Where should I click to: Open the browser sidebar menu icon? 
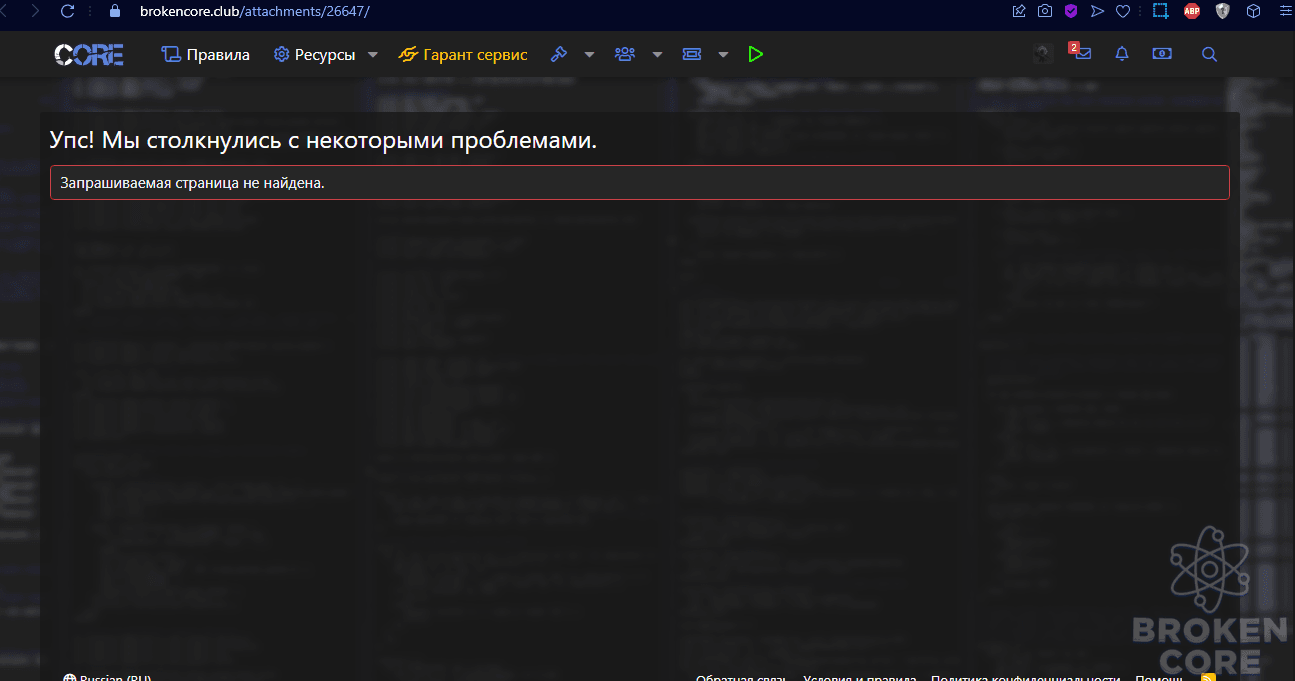click(1284, 11)
